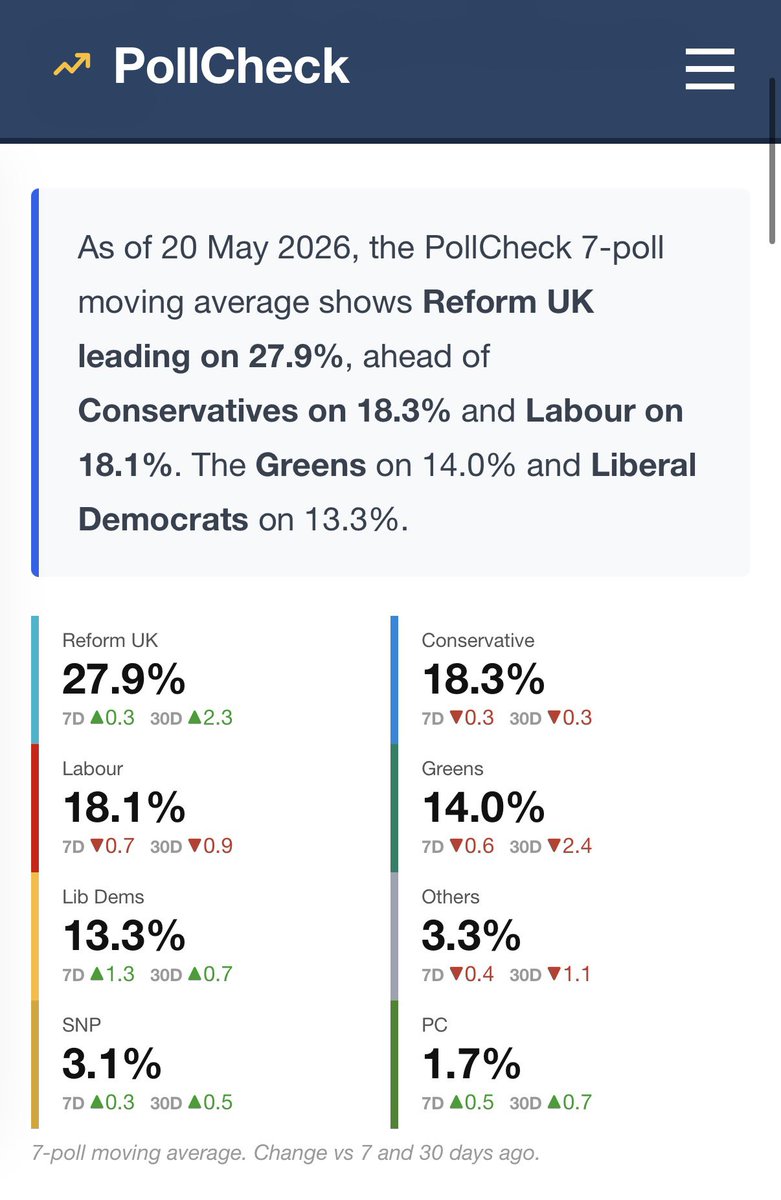Select the Reform UK 27.9% card
Viewport: 781px width, 1200px height.
click(x=205, y=680)
